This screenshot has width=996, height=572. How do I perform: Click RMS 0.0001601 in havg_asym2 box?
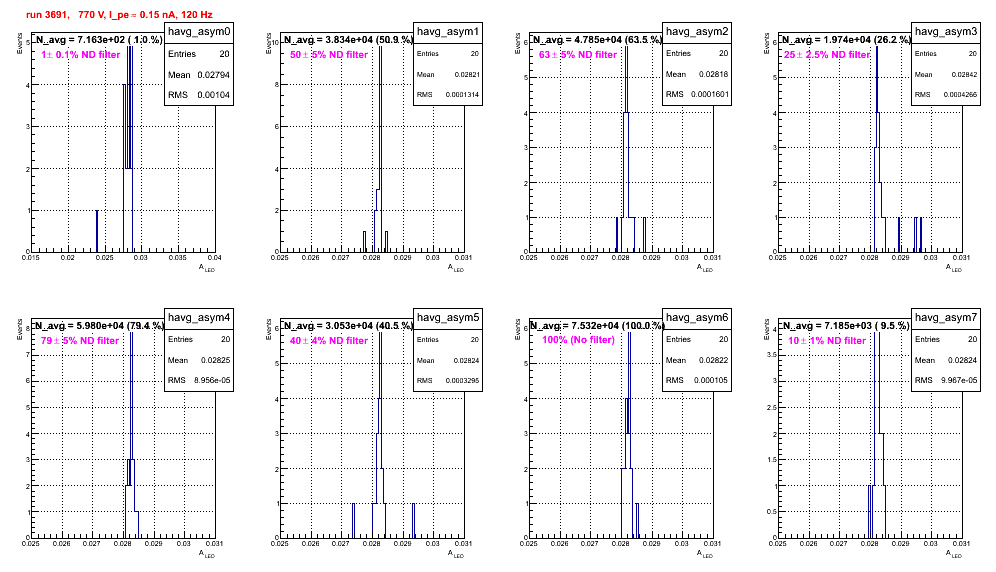(x=697, y=95)
